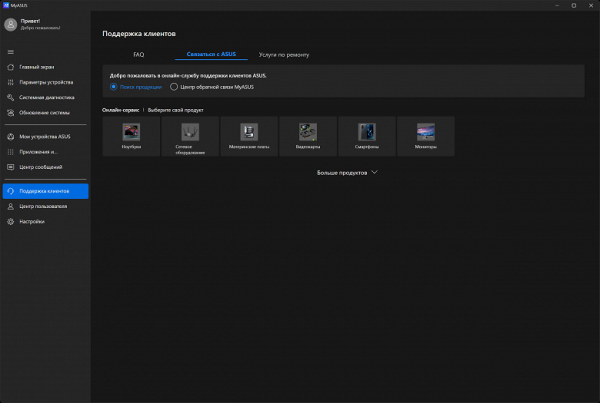This screenshot has width=600, height=403.
Task: Open Мои устройства ASUS
Action: 44,137
